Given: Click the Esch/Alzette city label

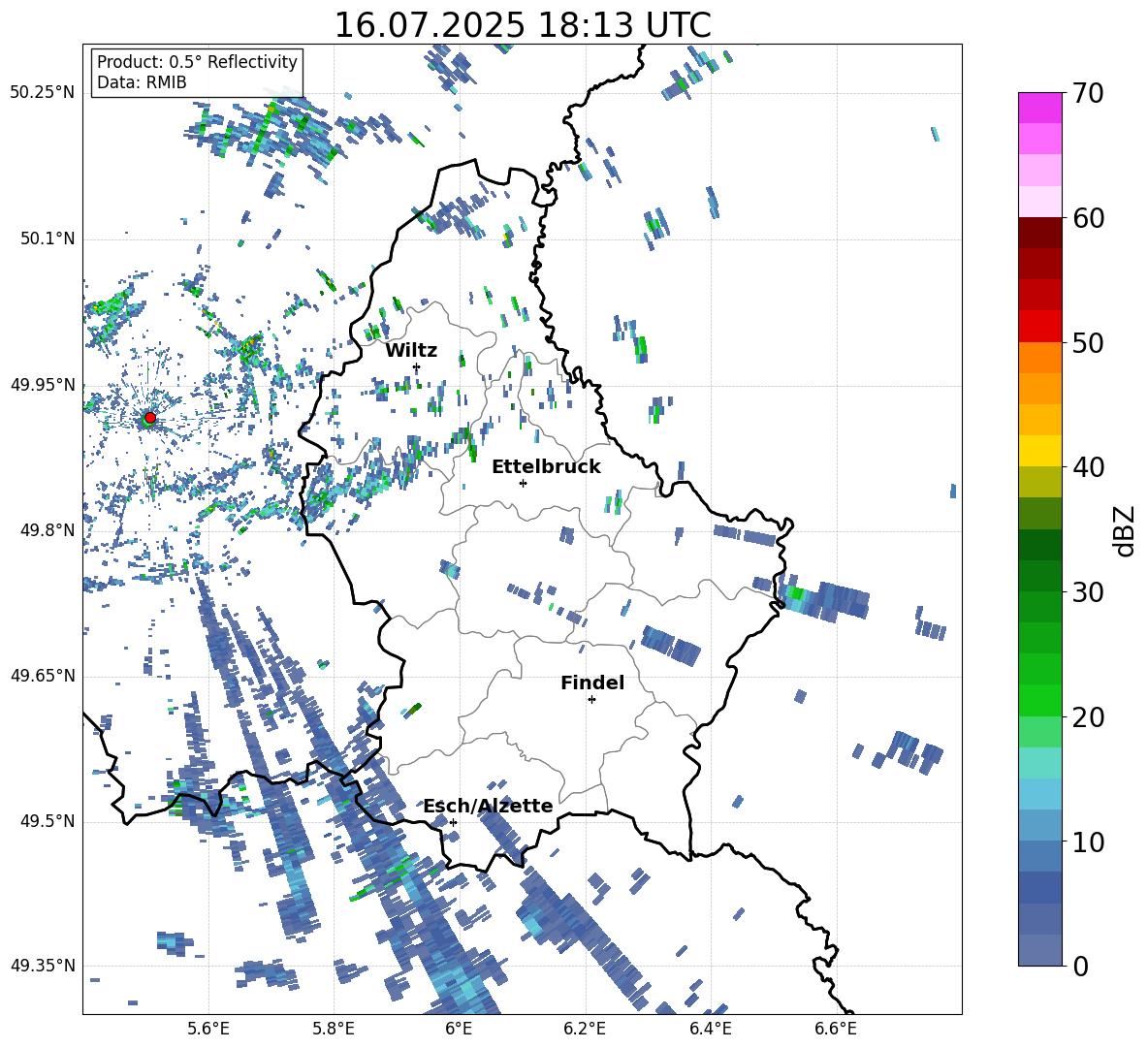Looking at the screenshot, I should pos(489,806).
